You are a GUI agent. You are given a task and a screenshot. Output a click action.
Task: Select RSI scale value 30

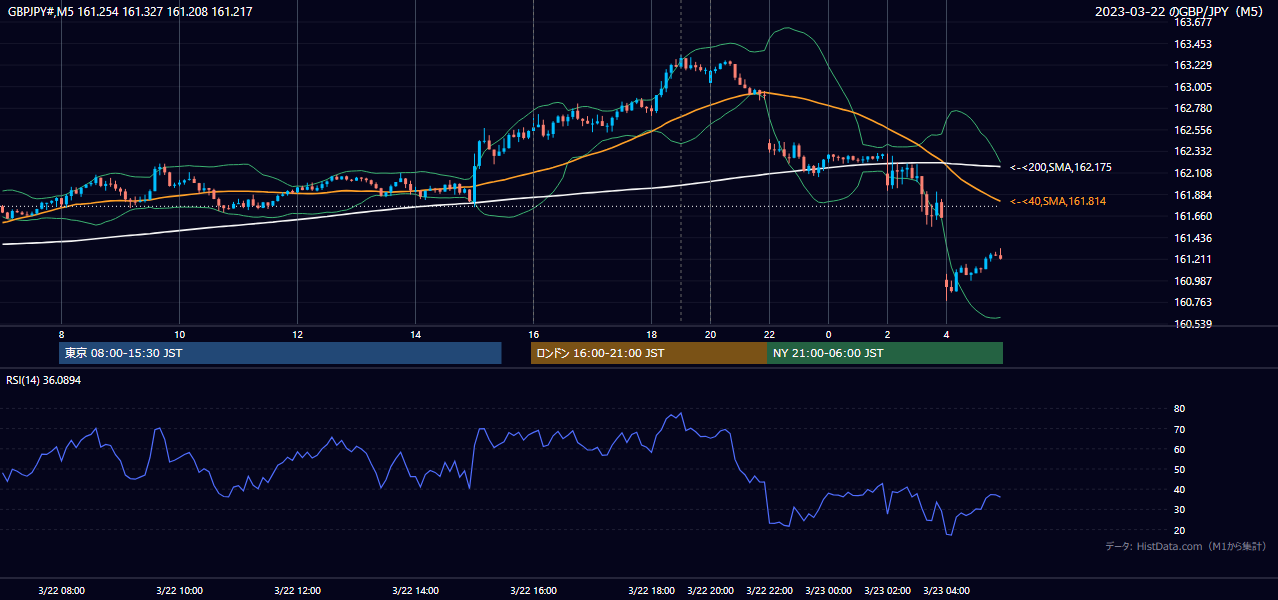click(x=1179, y=509)
